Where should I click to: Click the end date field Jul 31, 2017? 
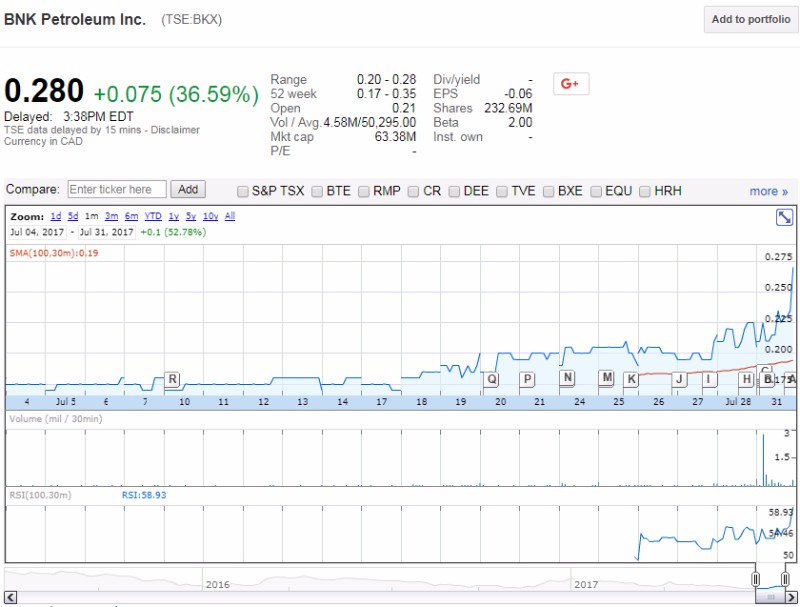[107, 233]
